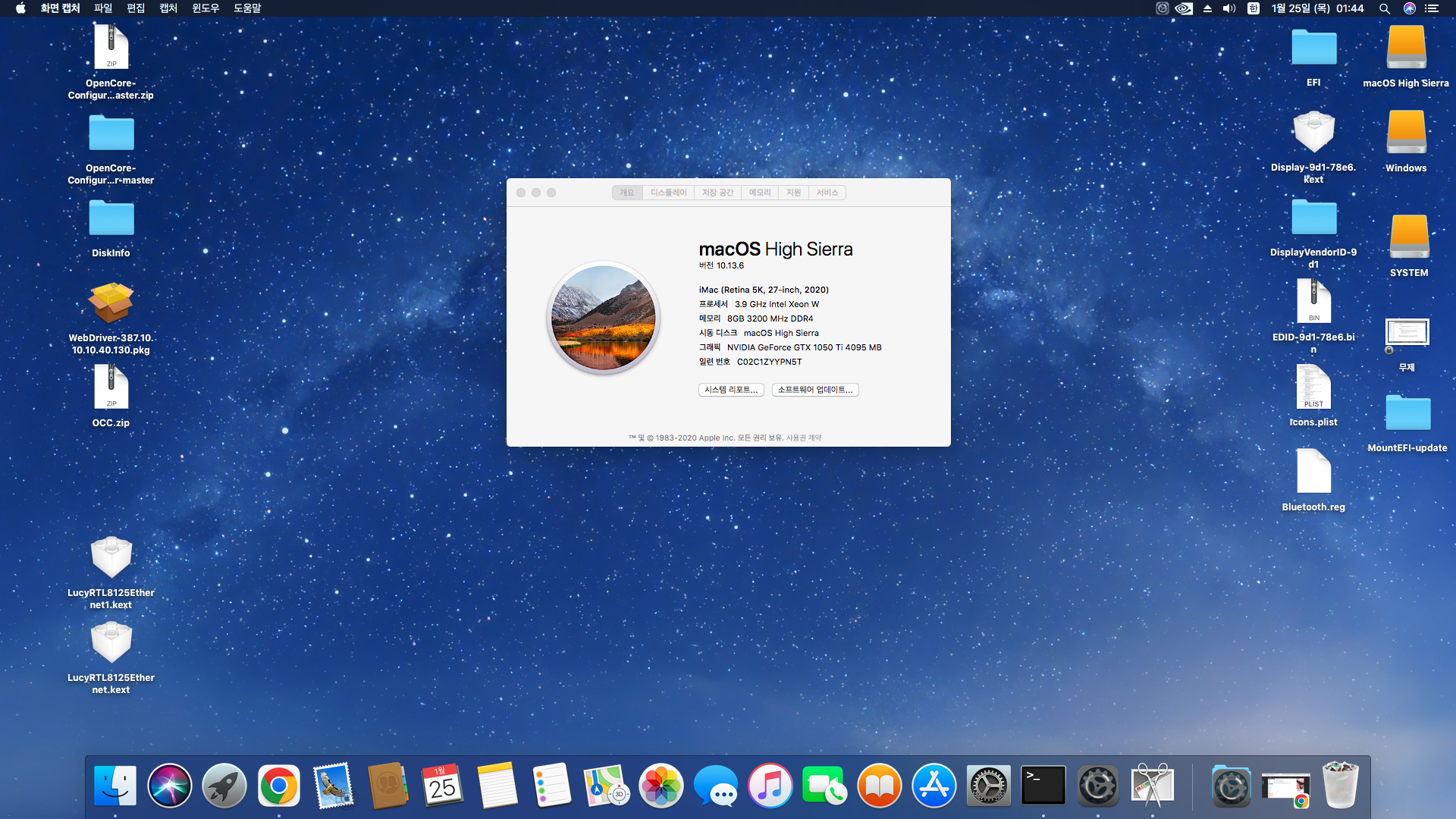Screen dimensions: 1456x819
Task: Open Reminders app in the Dock
Action: pyautogui.click(x=552, y=786)
